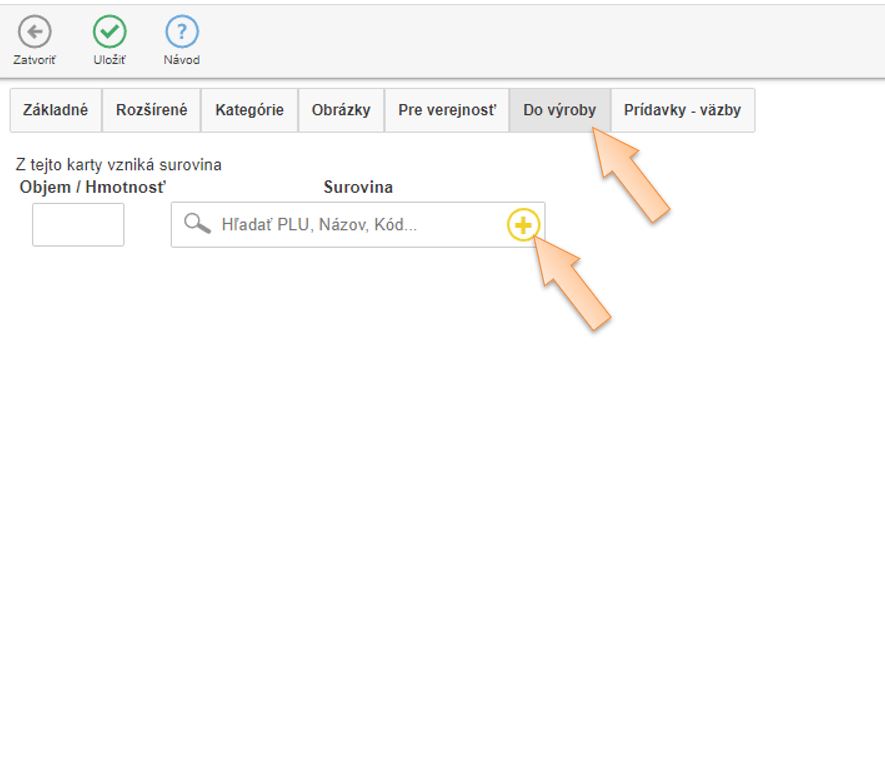Switch to the Prídavky - väzby tab
Screen dimensions: 885x771
click(x=682, y=110)
